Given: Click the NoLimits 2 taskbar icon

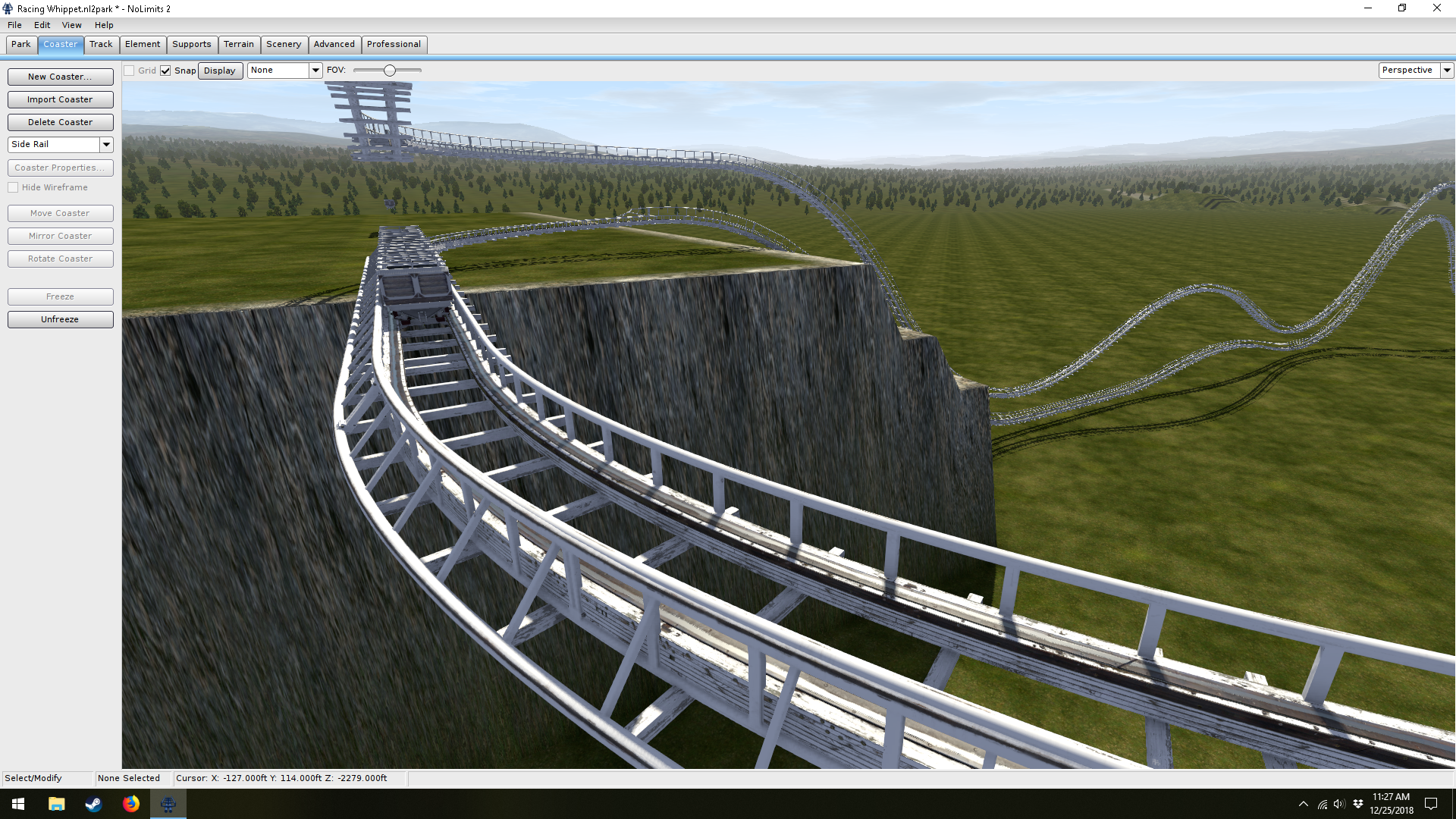Looking at the screenshot, I should click(x=168, y=804).
